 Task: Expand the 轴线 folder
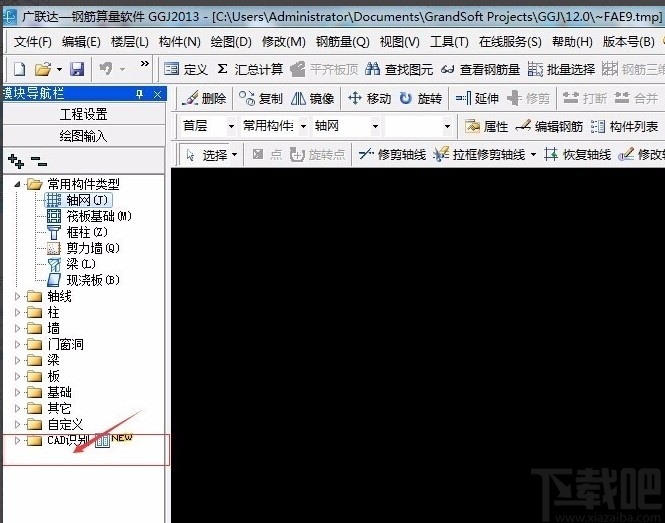pyautogui.click(x=17, y=296)
